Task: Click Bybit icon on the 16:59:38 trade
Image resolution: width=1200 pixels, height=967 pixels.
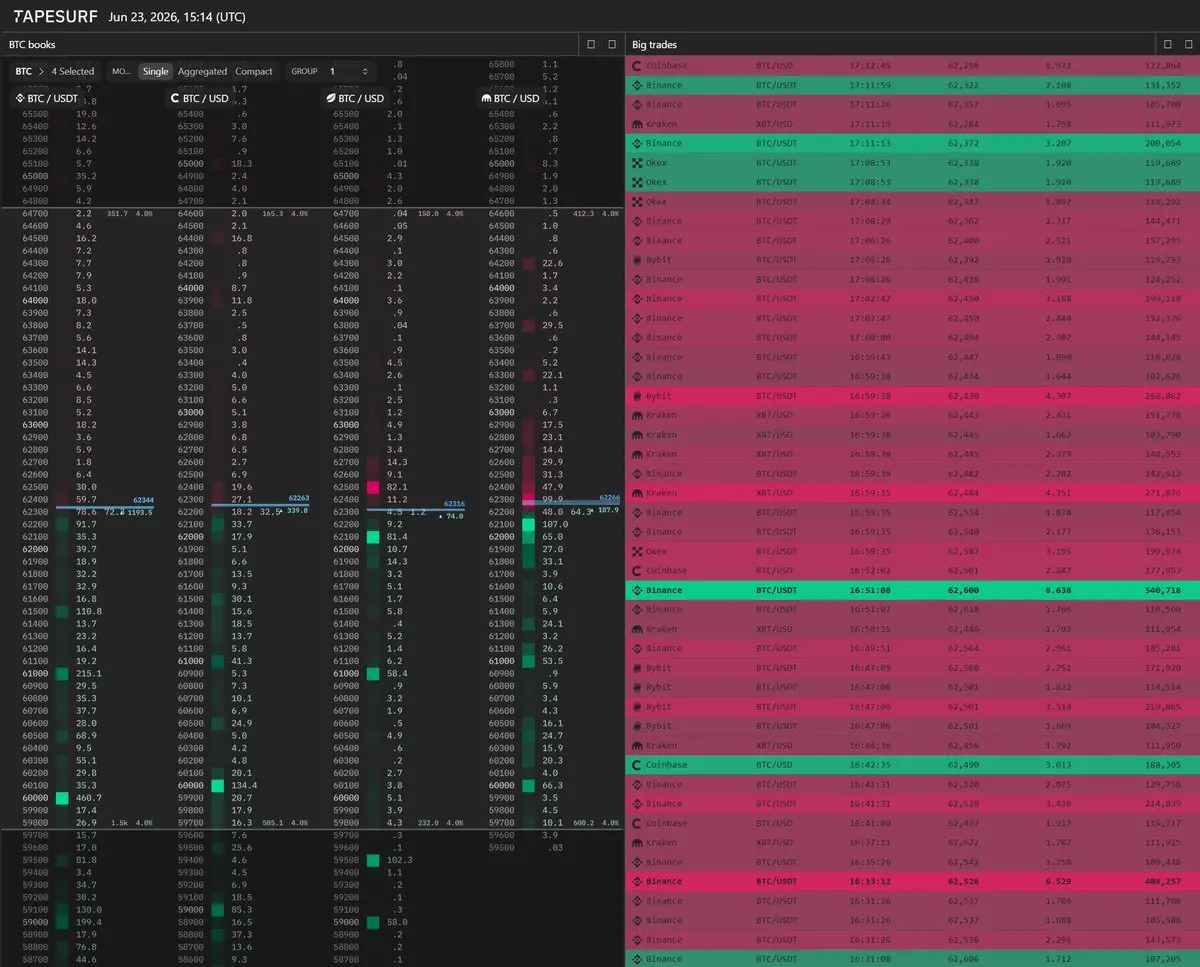Action: [636, 396]
